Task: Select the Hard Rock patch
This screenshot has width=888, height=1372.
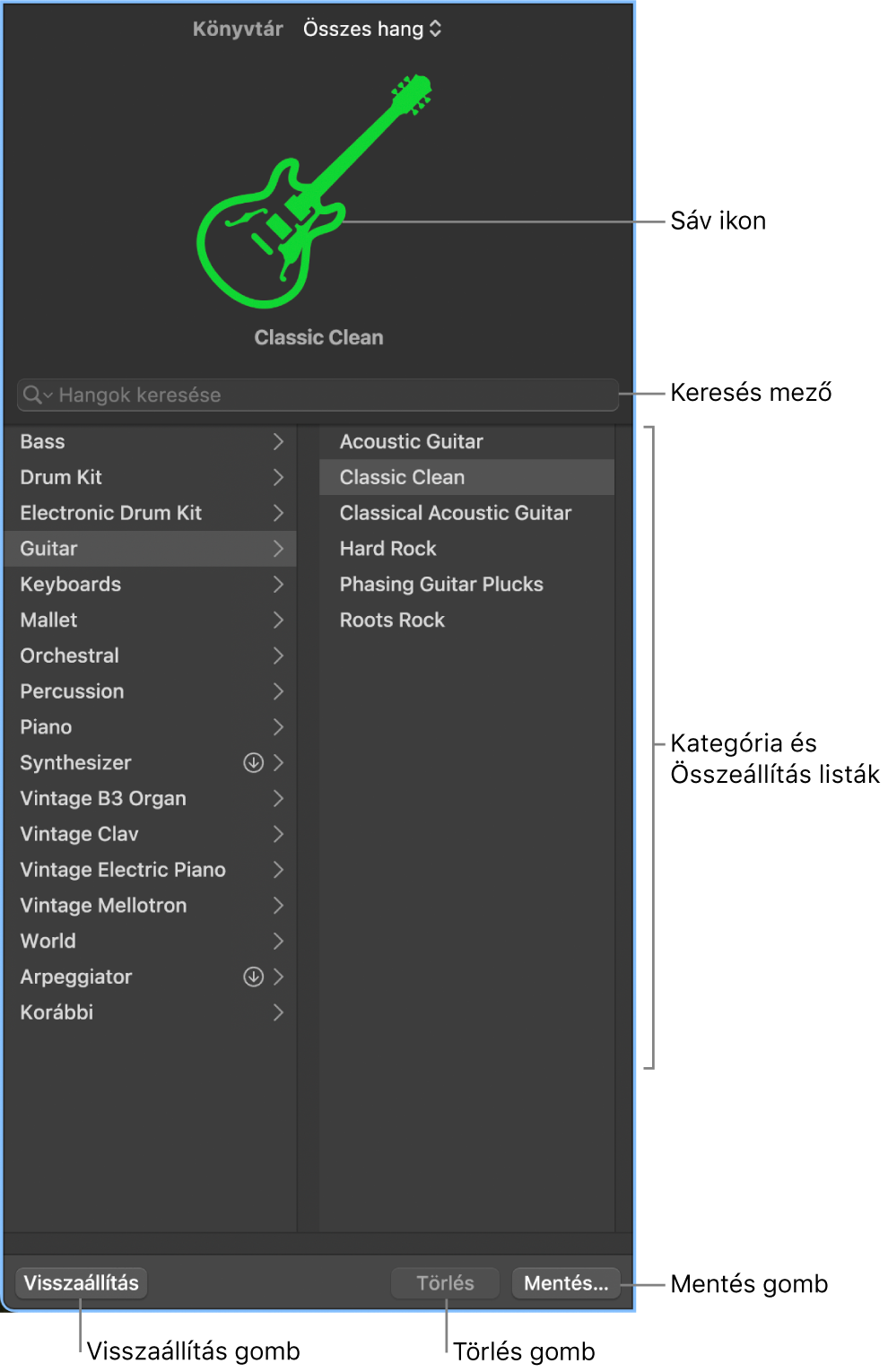Action: point(387,548)
